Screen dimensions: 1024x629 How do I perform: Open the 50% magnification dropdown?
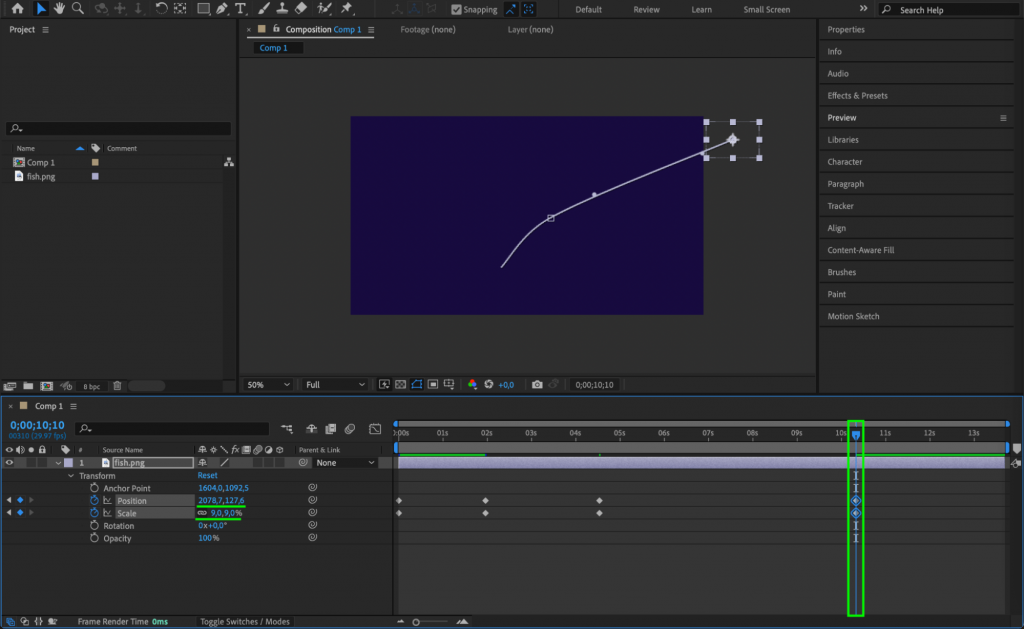(266, 384)
